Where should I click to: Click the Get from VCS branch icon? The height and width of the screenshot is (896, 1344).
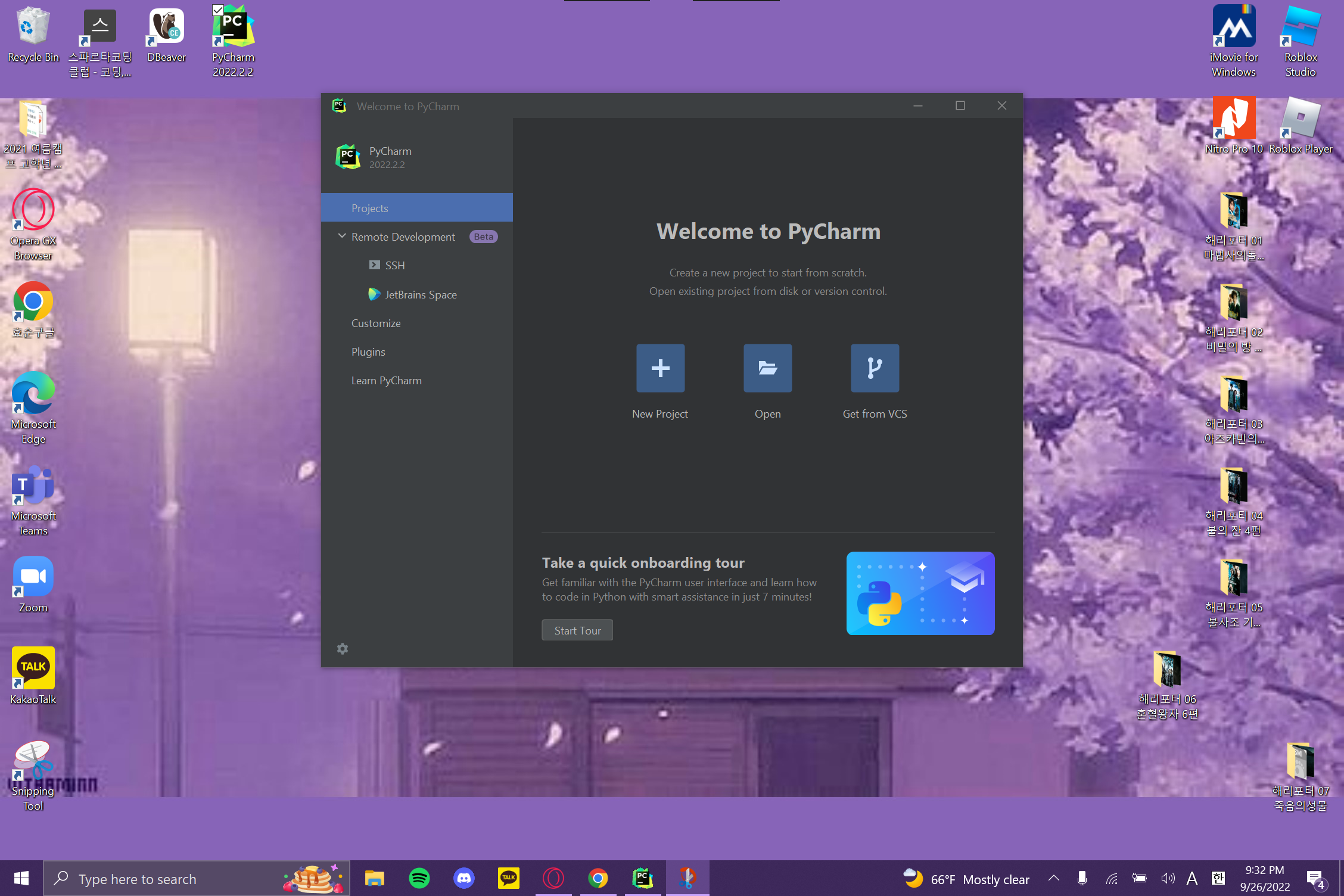[x=875, y=368]
